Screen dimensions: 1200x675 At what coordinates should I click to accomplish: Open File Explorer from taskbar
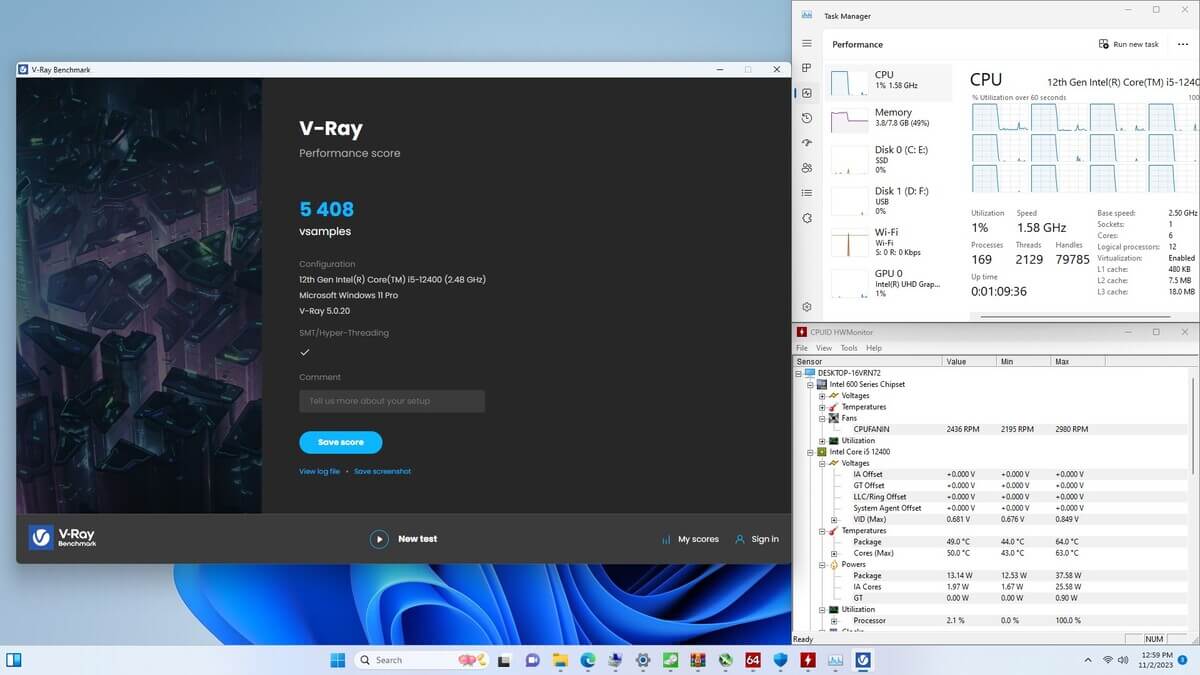point(560,660)
